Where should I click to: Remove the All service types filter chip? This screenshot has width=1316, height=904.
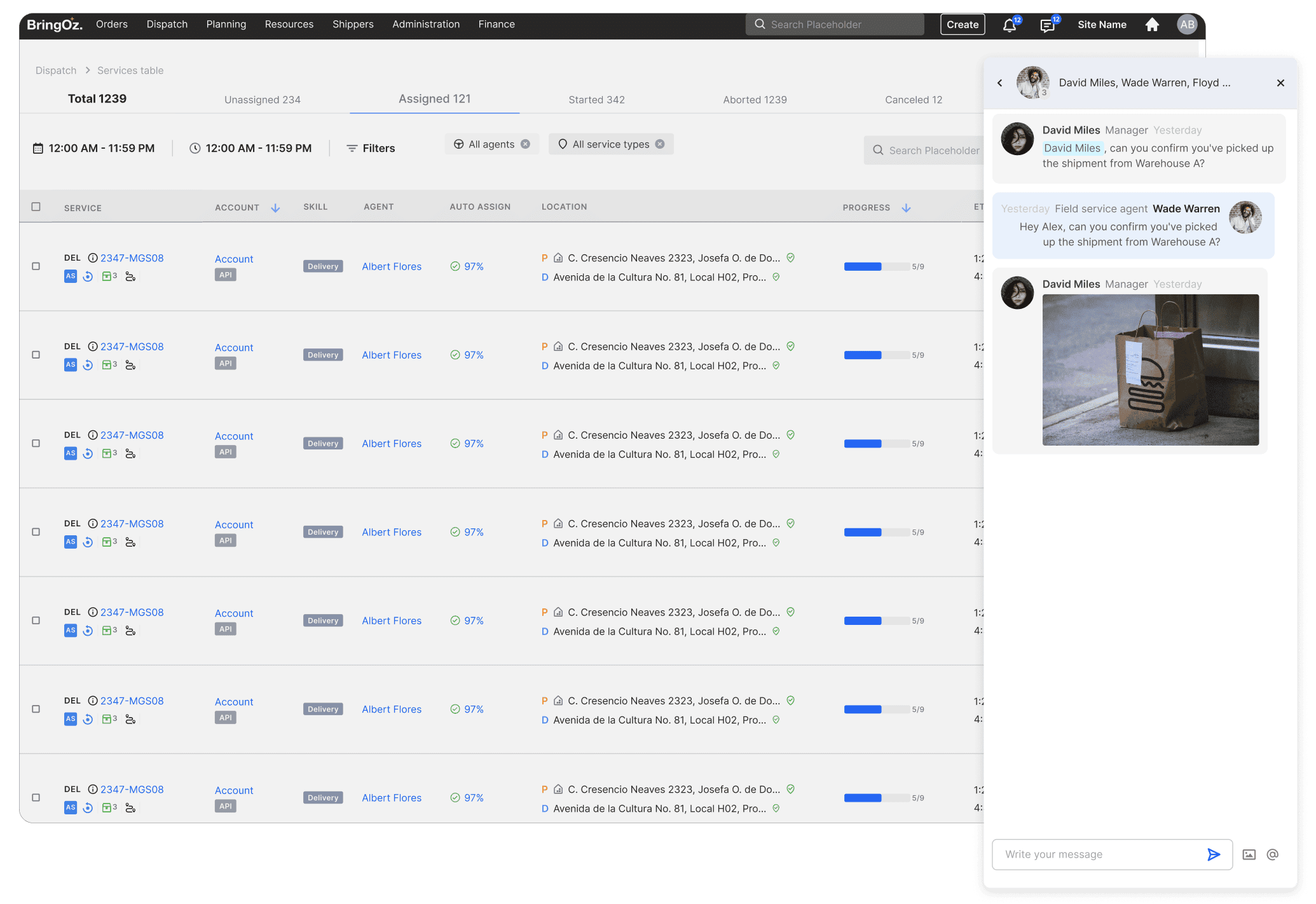pos(660,144)
